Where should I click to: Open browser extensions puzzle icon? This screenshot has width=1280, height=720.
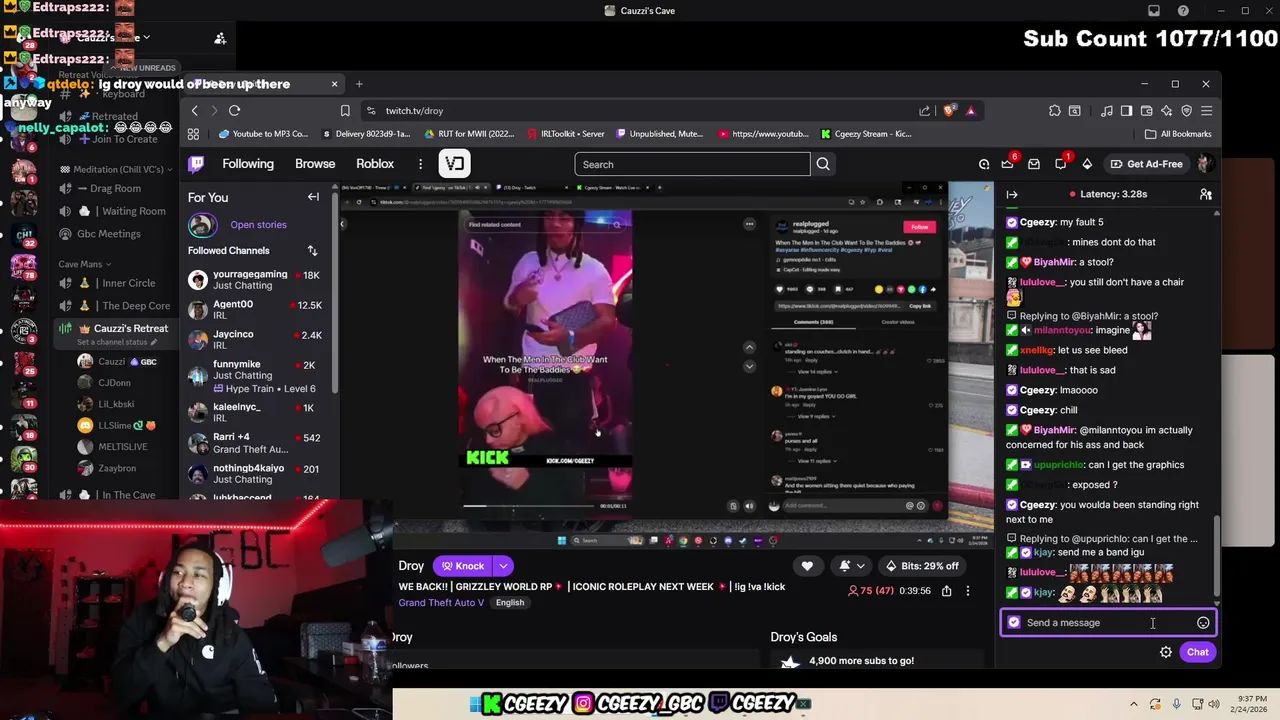pyautogui.click(x=1054, y=110)
